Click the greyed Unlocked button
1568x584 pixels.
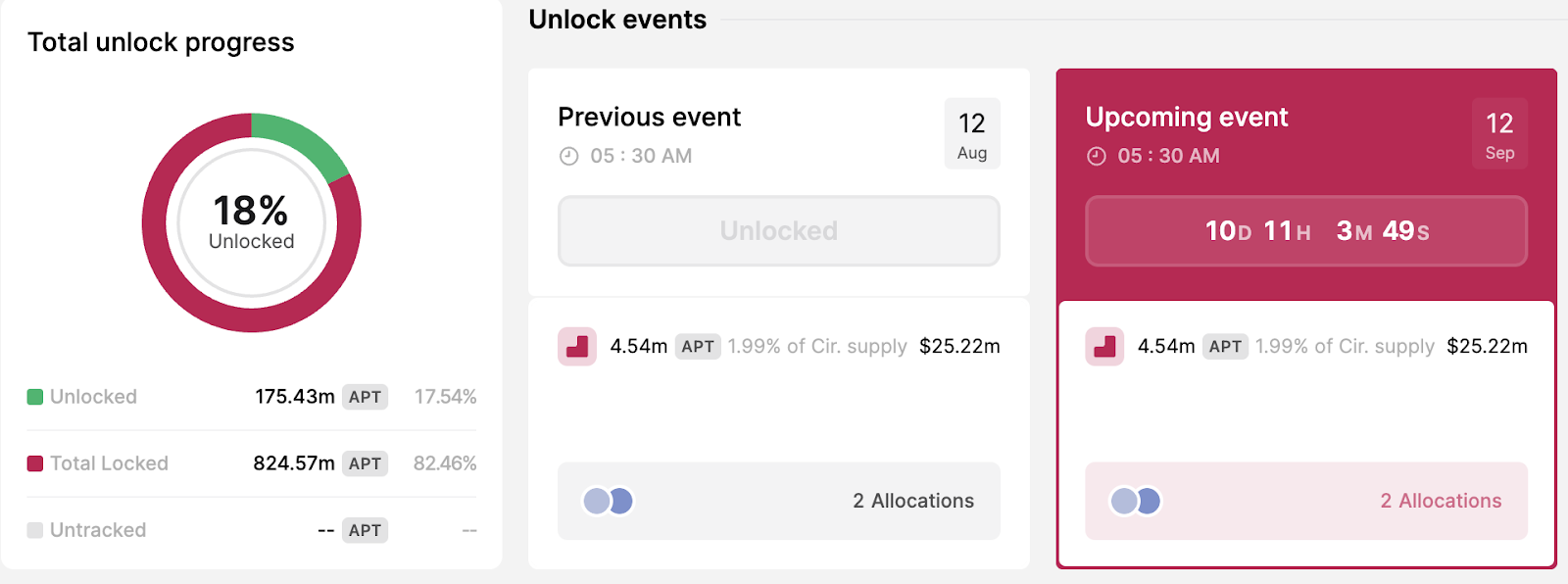778,230
